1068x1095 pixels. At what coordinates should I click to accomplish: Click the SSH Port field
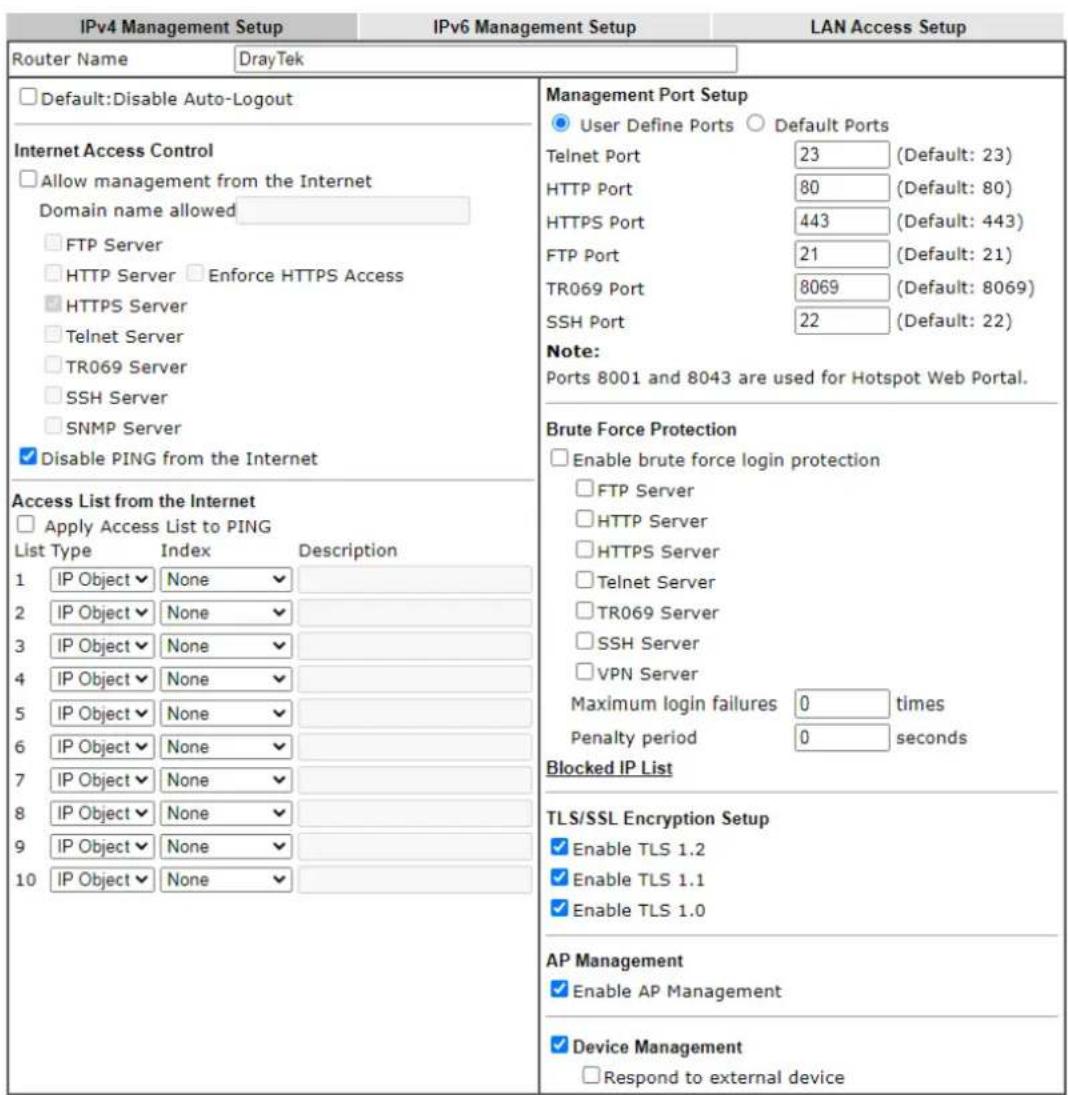pyautogui.click(x=842, y=321)
